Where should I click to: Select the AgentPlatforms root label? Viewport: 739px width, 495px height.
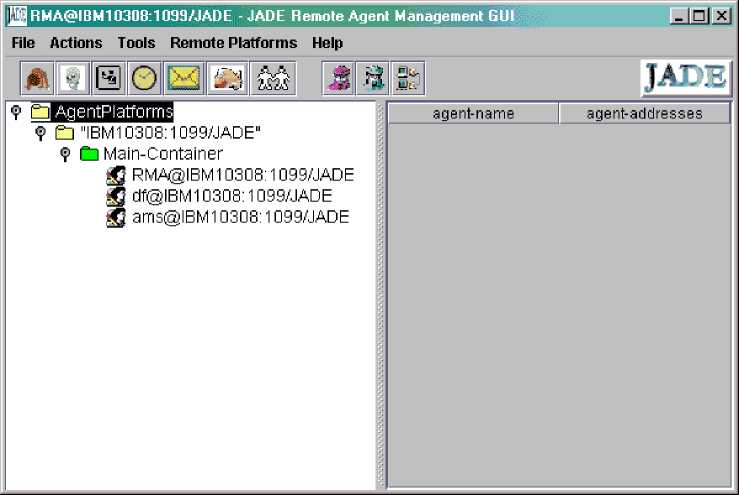(114, 112)
